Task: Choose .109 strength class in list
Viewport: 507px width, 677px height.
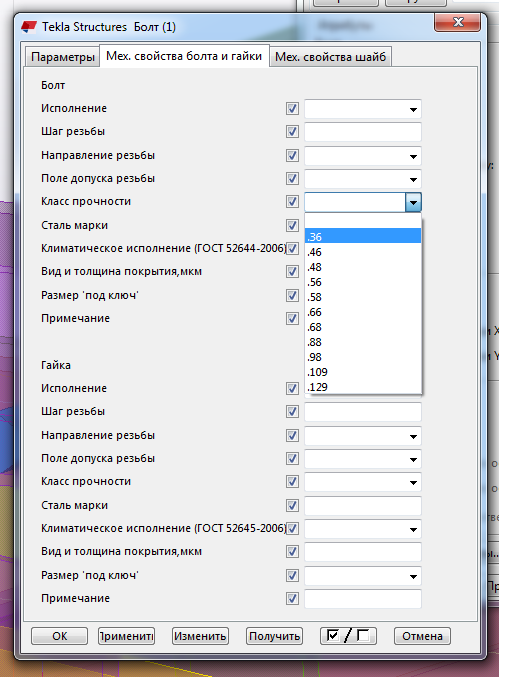Action: pyautogui.click(x=363, y=372)
